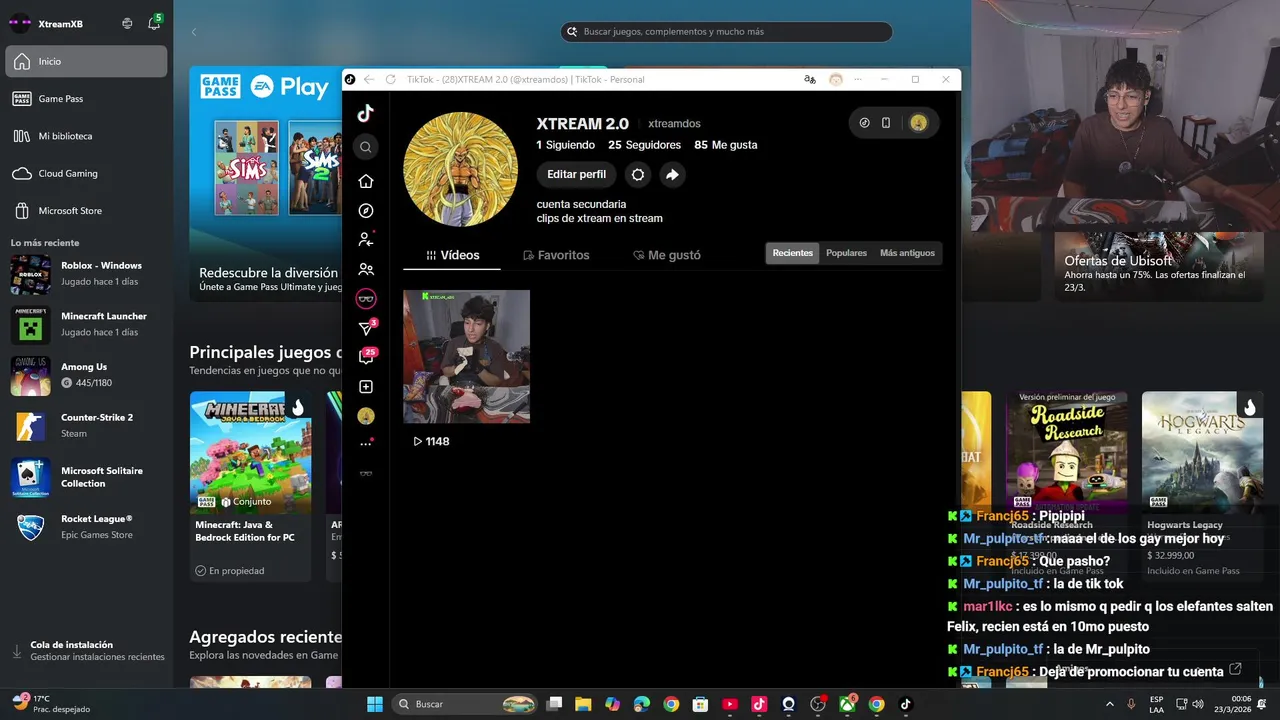Open TikTok messages paper-plane icon
The width and height of the screenshot is (1280, 720).
(366, 328)
